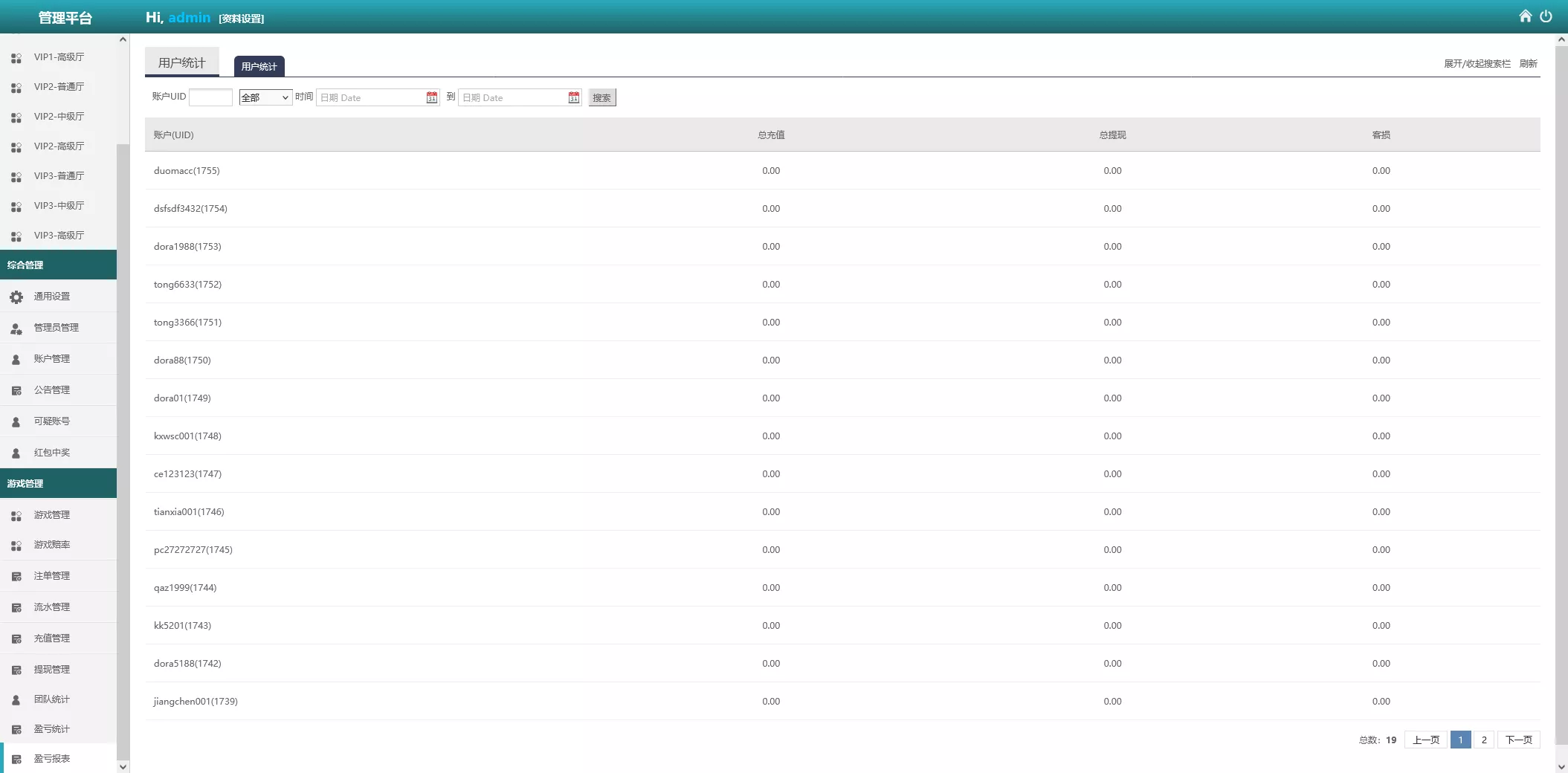
Task: Click the 管理员管理 user icon
Action: click(16, 328)
